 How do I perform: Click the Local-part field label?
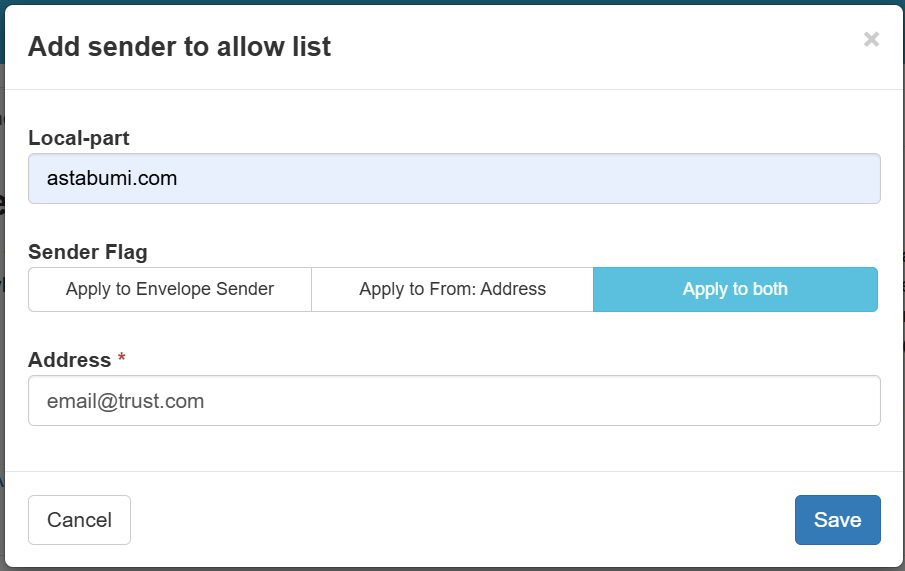click(79, 138)
